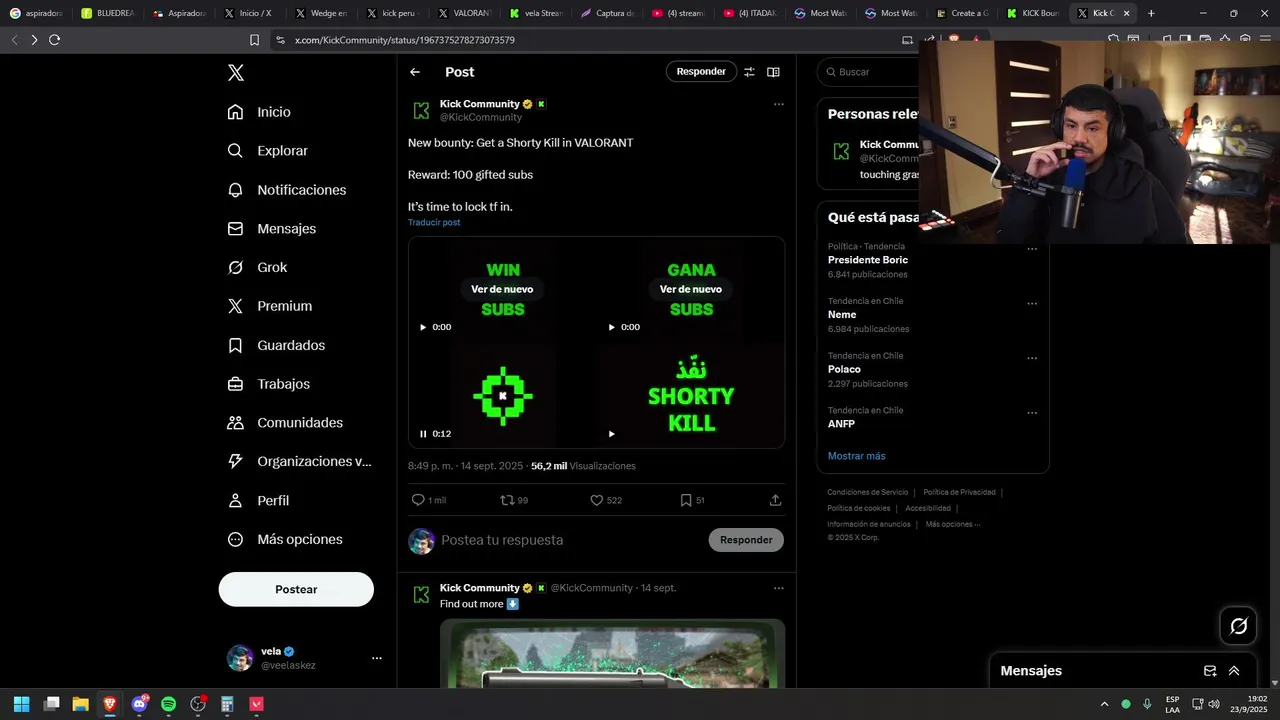Open three-dot menu on Find out more reply
1280x720 pixels.
point(779,588)
